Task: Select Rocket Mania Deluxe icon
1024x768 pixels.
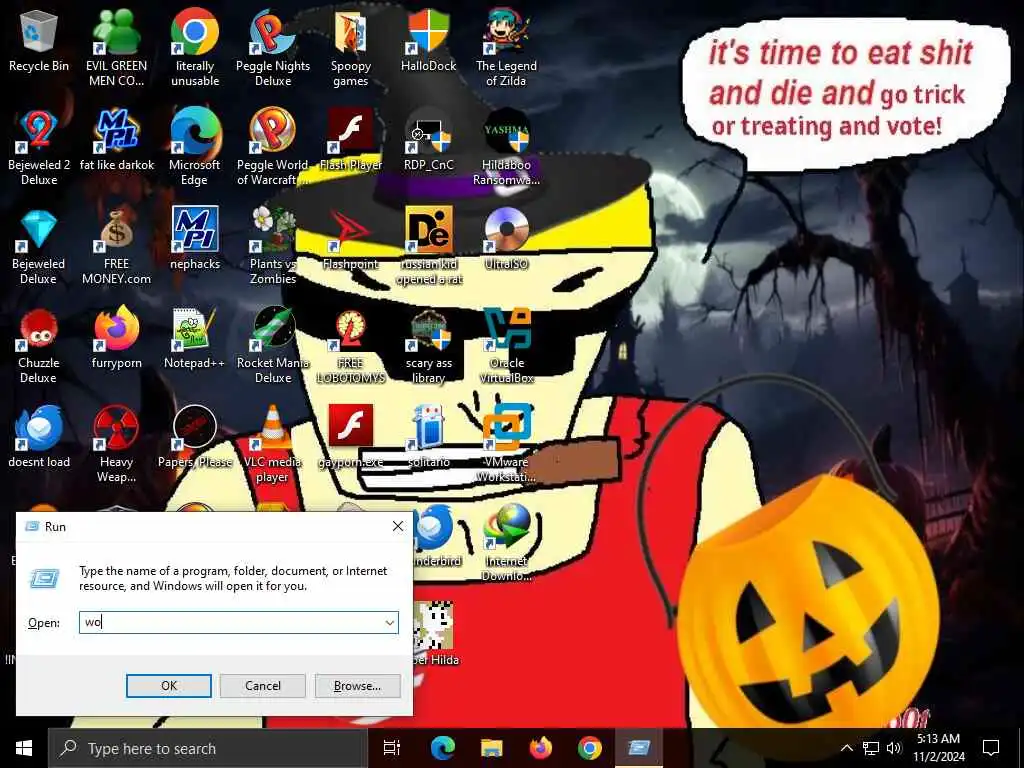Action: (273, 346)
